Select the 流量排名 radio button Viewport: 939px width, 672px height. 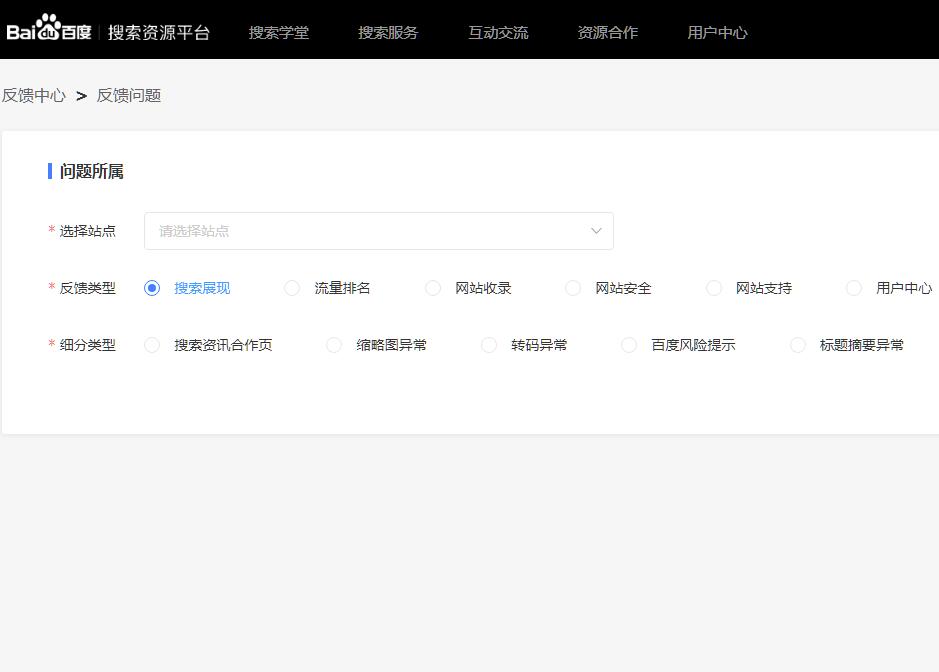point(292,288)
